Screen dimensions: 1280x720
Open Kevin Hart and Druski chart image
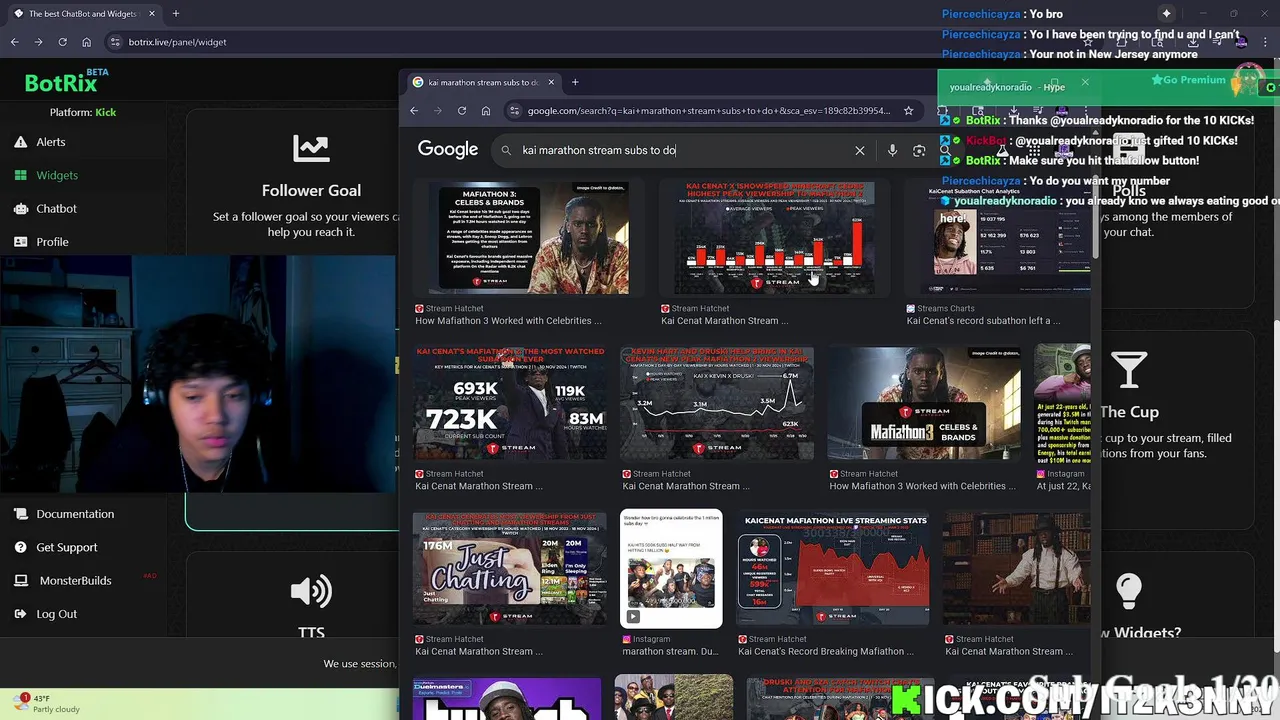(x=717, y=403)
